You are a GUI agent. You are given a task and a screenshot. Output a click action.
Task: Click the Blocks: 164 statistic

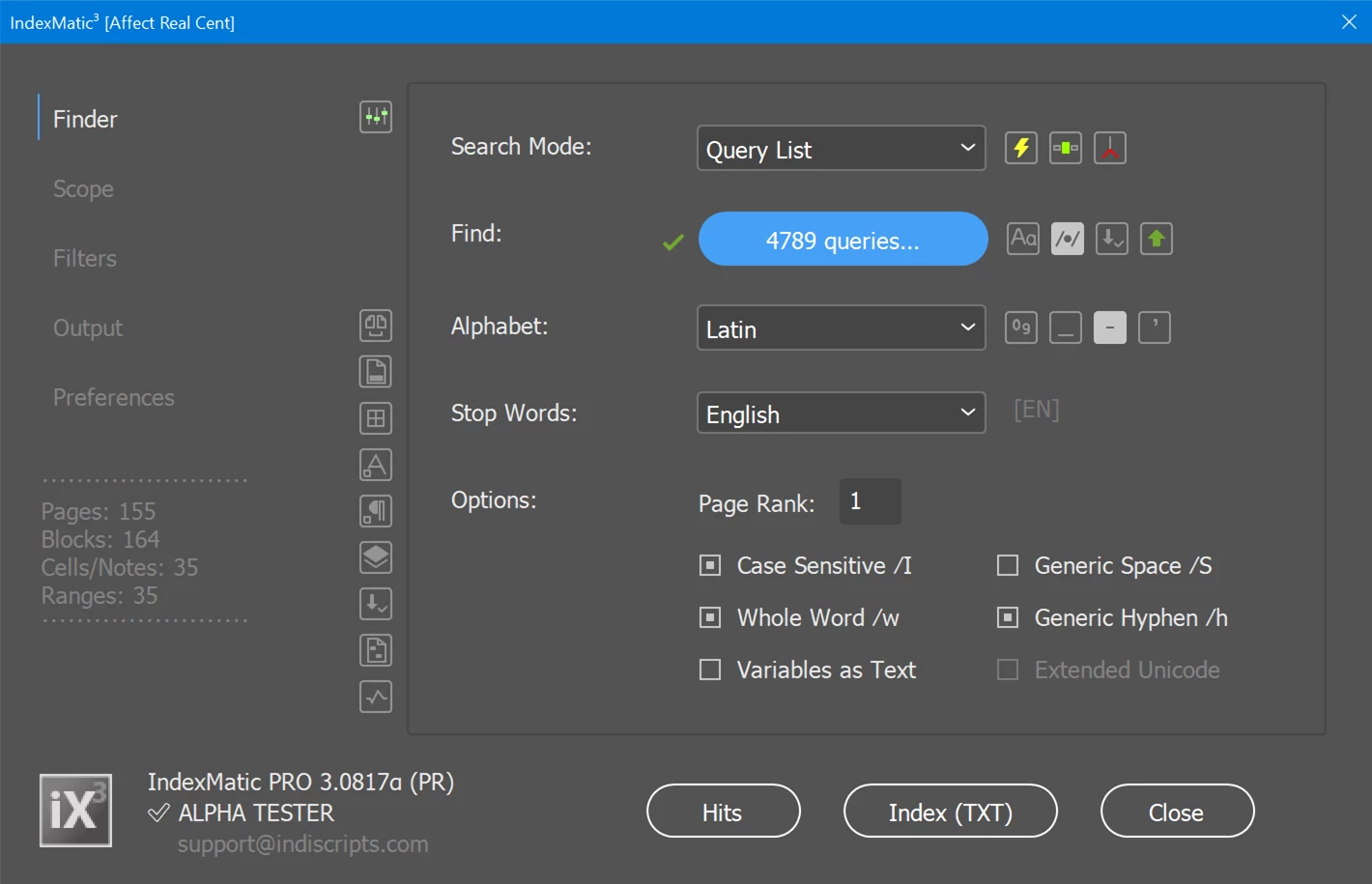pyautogui.click(x=100, y=539)
